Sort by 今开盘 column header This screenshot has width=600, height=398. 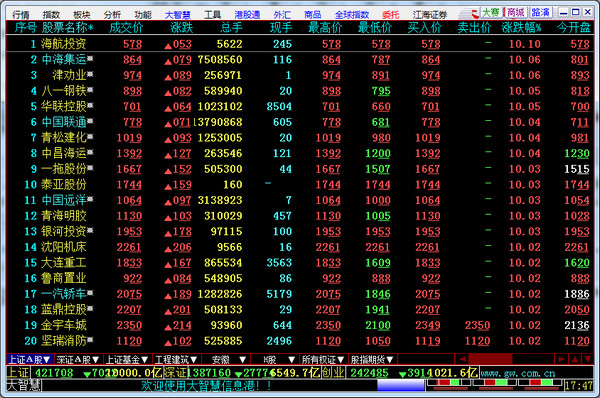coord(574,28)
